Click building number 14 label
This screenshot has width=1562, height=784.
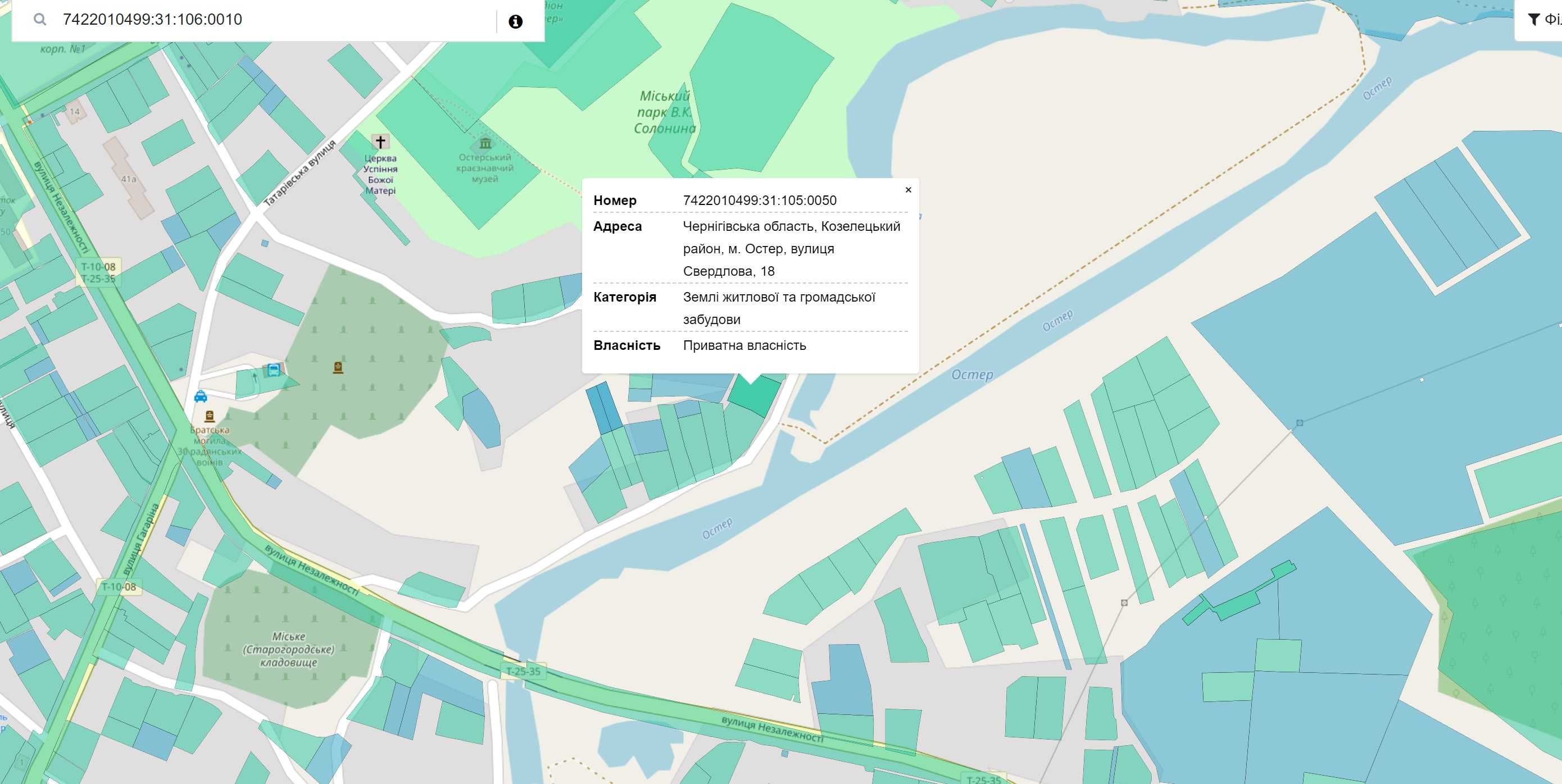75,112
